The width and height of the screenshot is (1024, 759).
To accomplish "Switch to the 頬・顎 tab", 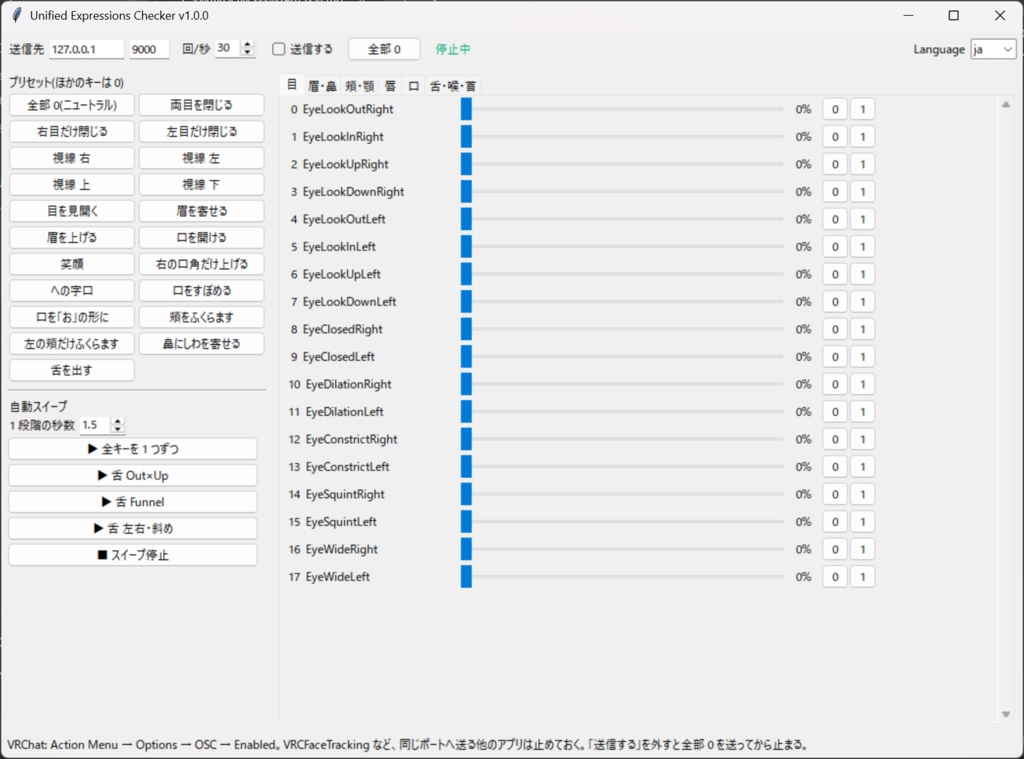I will [x=360, y=86].
